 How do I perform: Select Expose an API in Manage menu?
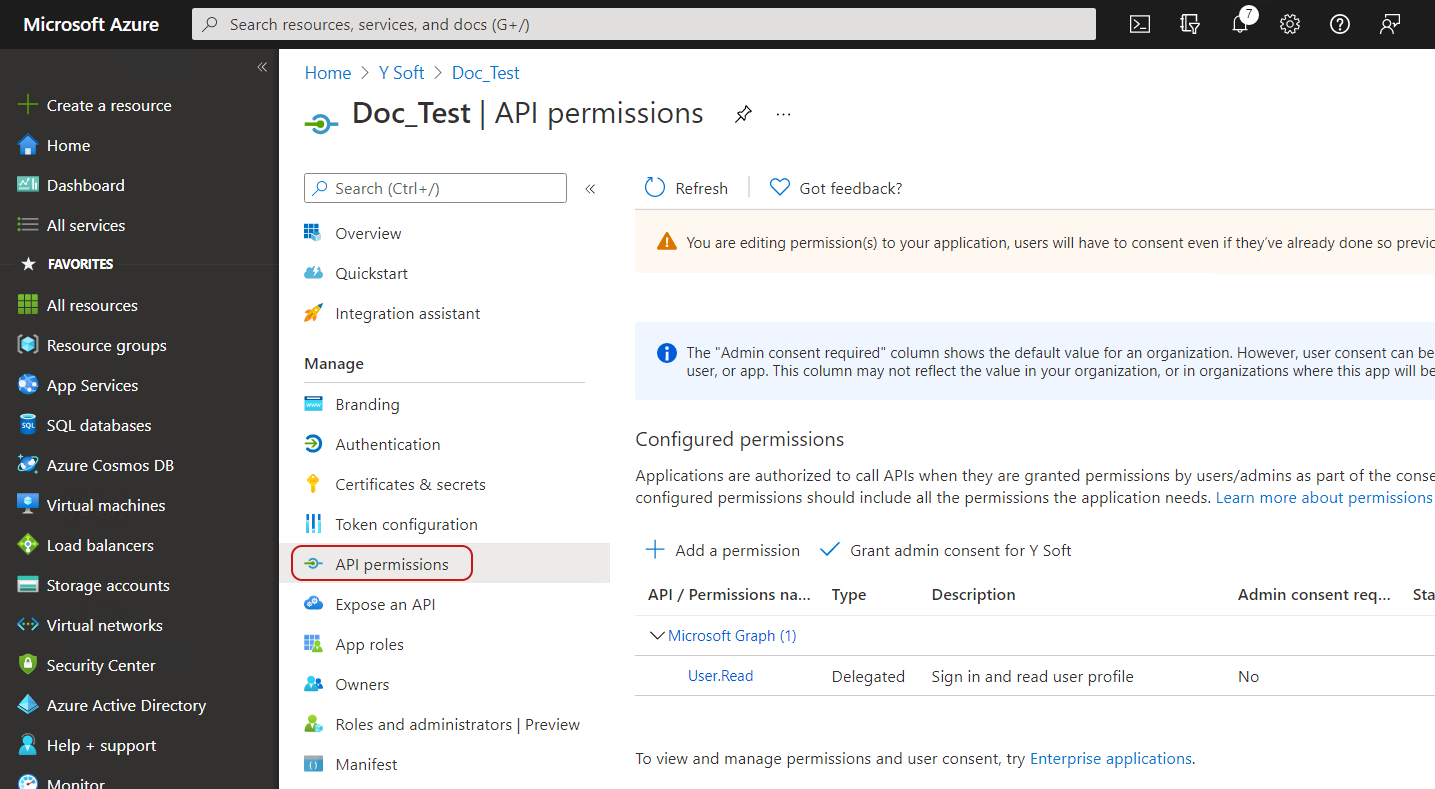pos(385,604)
